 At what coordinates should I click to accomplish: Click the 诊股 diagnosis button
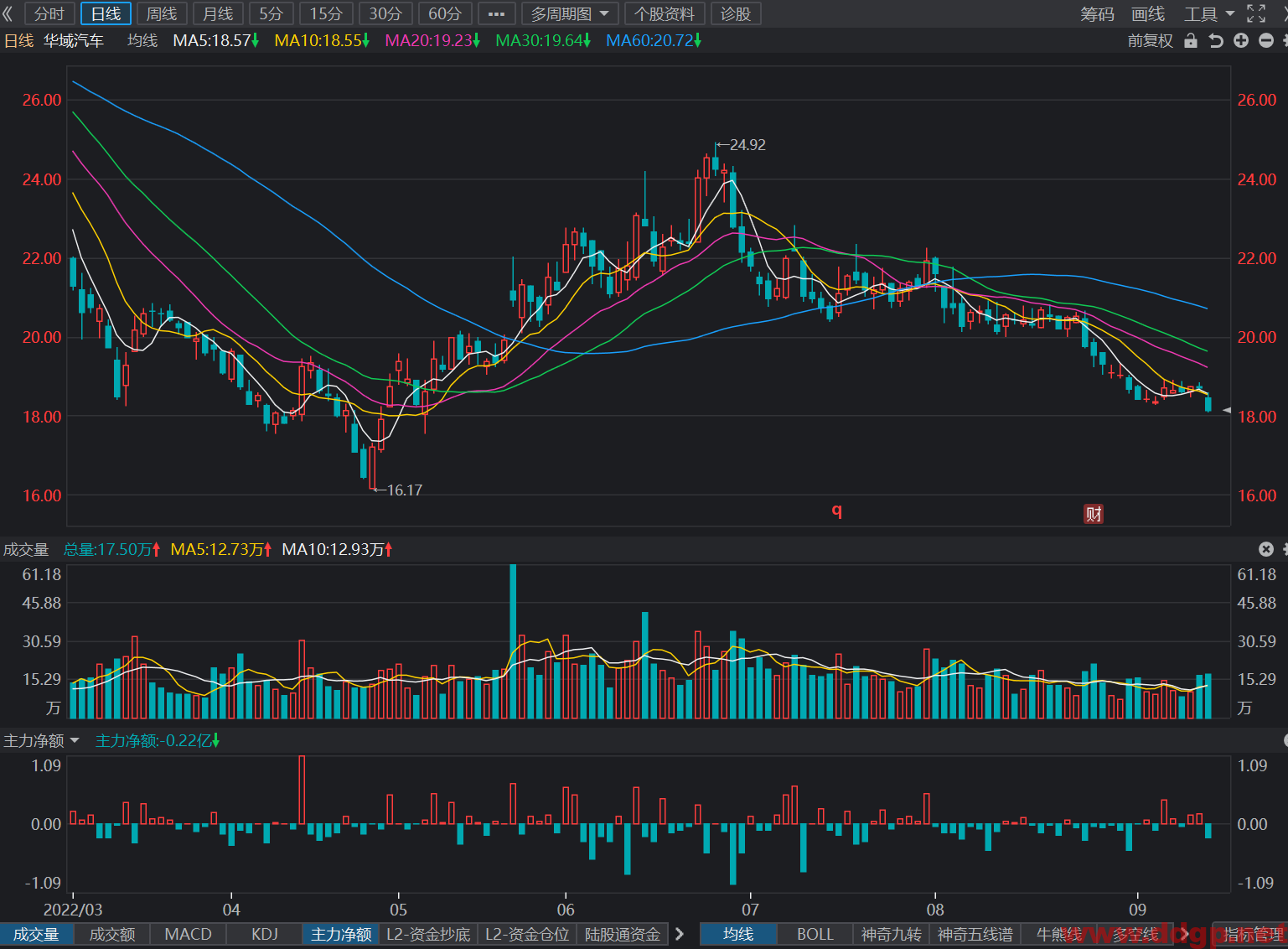736,13
